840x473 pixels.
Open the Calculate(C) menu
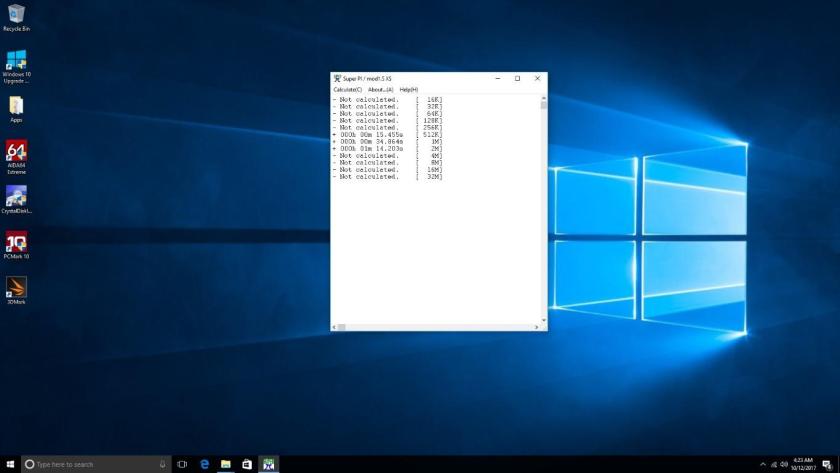[348, 90]
